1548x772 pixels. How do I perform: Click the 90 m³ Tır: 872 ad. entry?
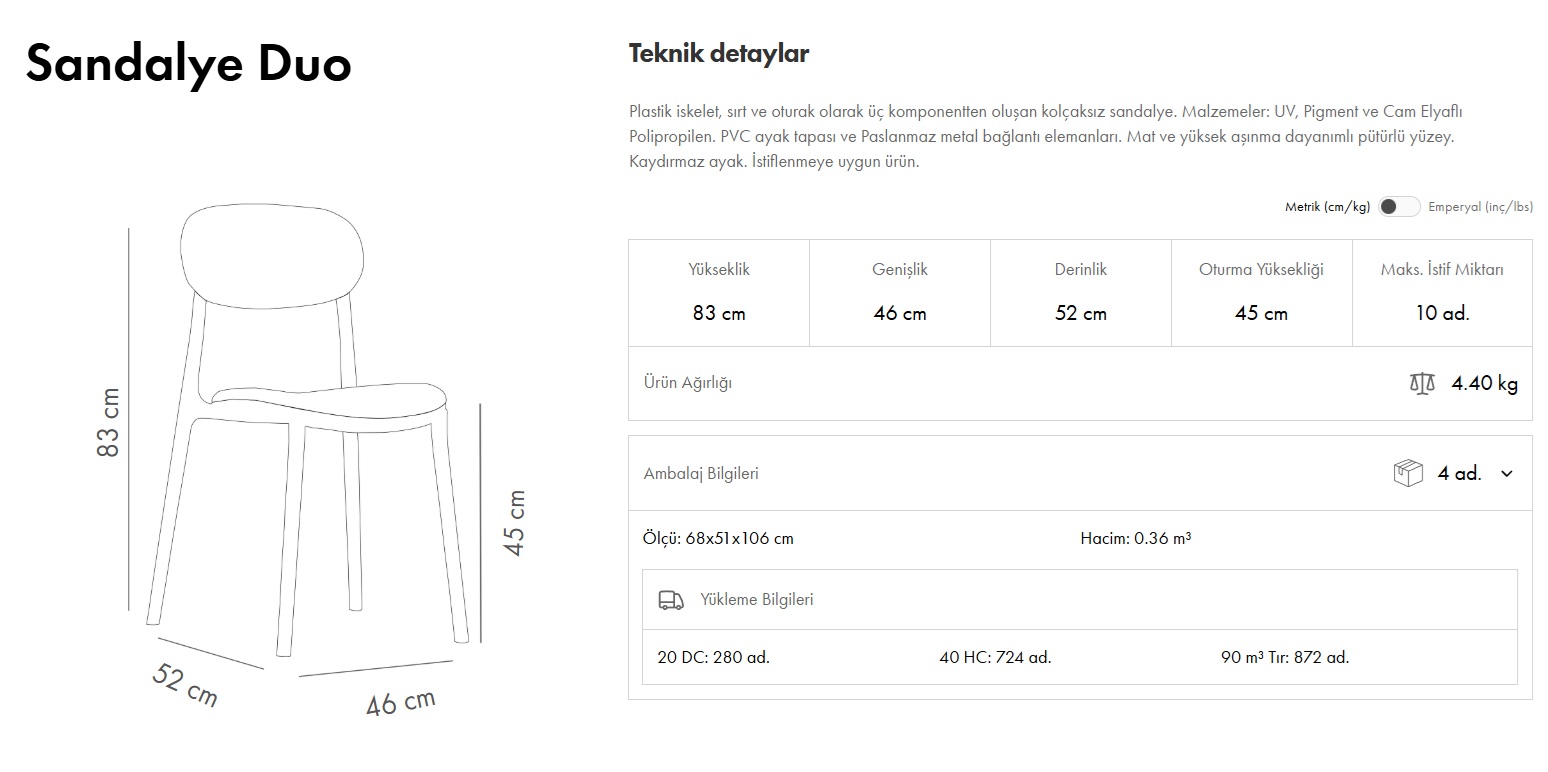pyautogui.click(x=1284, y=658)
